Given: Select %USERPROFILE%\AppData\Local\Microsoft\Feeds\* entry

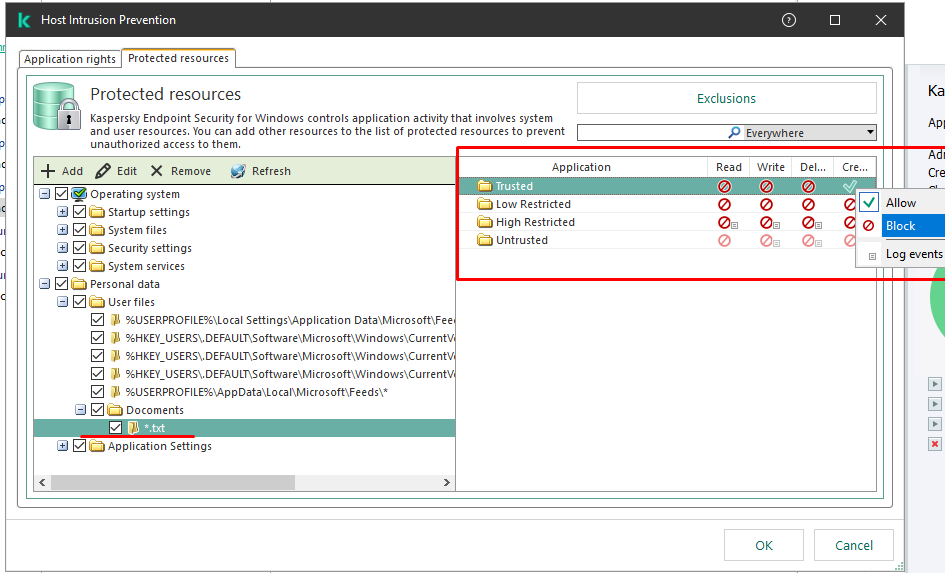Looking at the screenshot, I should click(257, 392).
